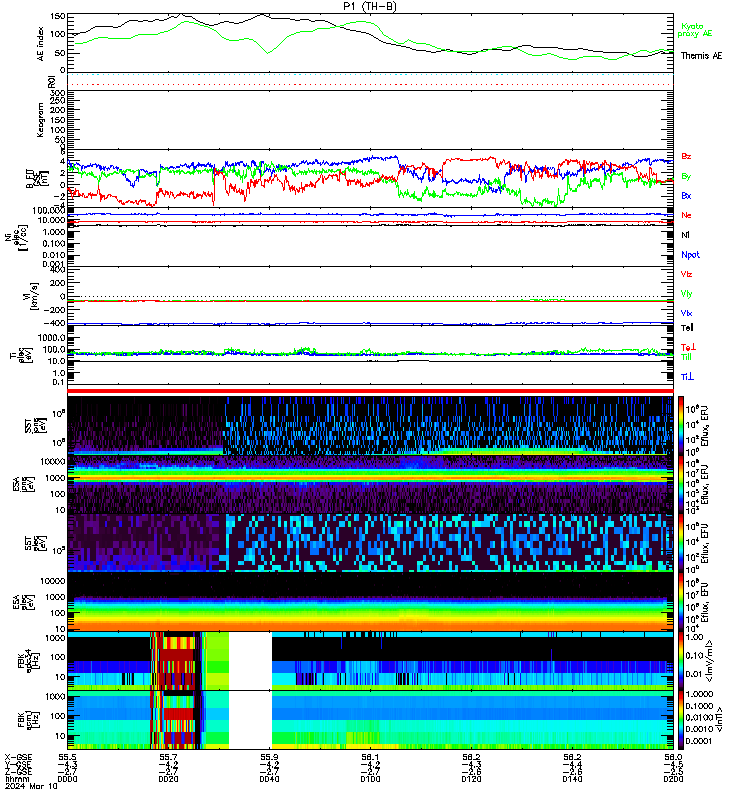Select the Themis AE legend label

pyautogui.click(x=702, y=56)
